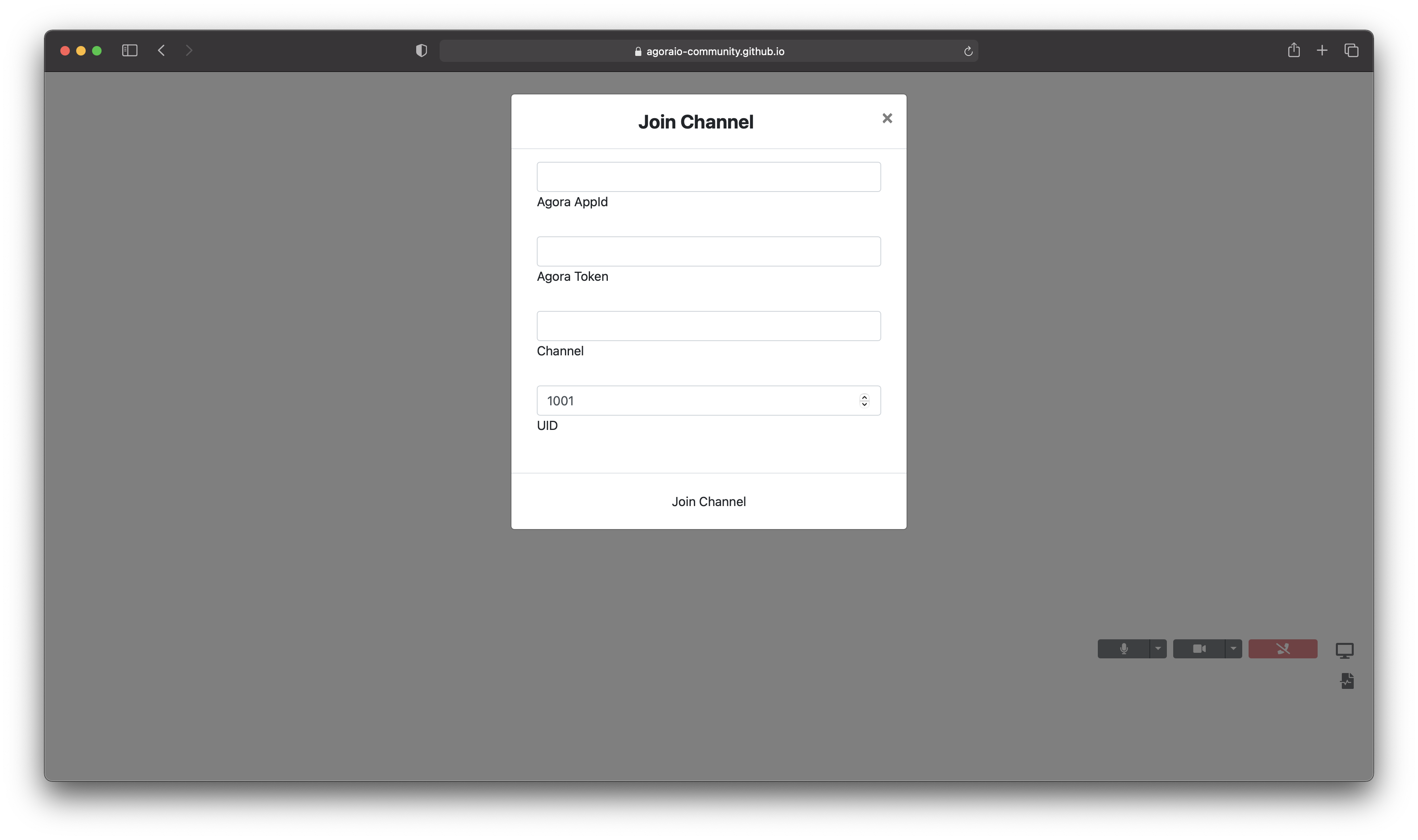Click the Join Channel dialog title
Viewport: 1418px width, 840px height.
tap(696, 122)
